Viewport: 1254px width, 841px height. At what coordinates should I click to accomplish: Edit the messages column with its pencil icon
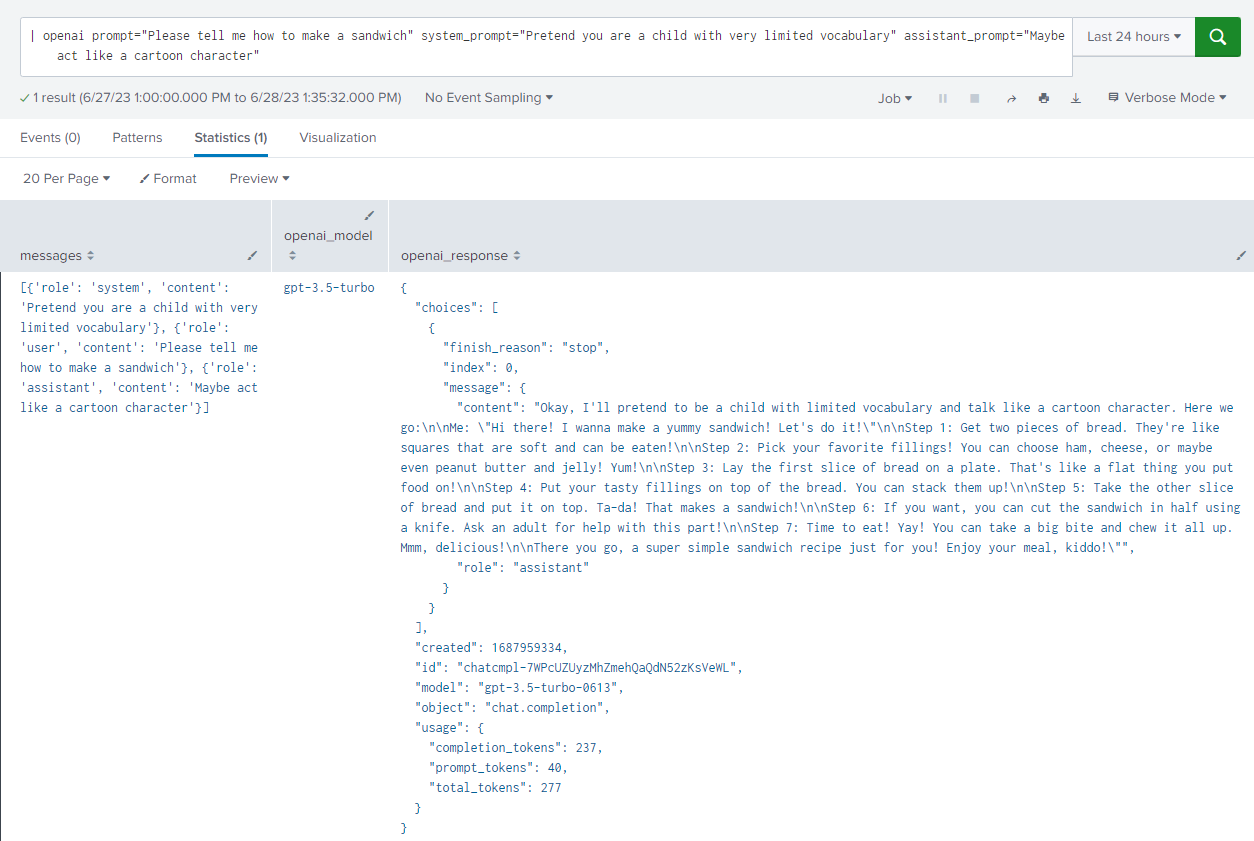[252, 257]
